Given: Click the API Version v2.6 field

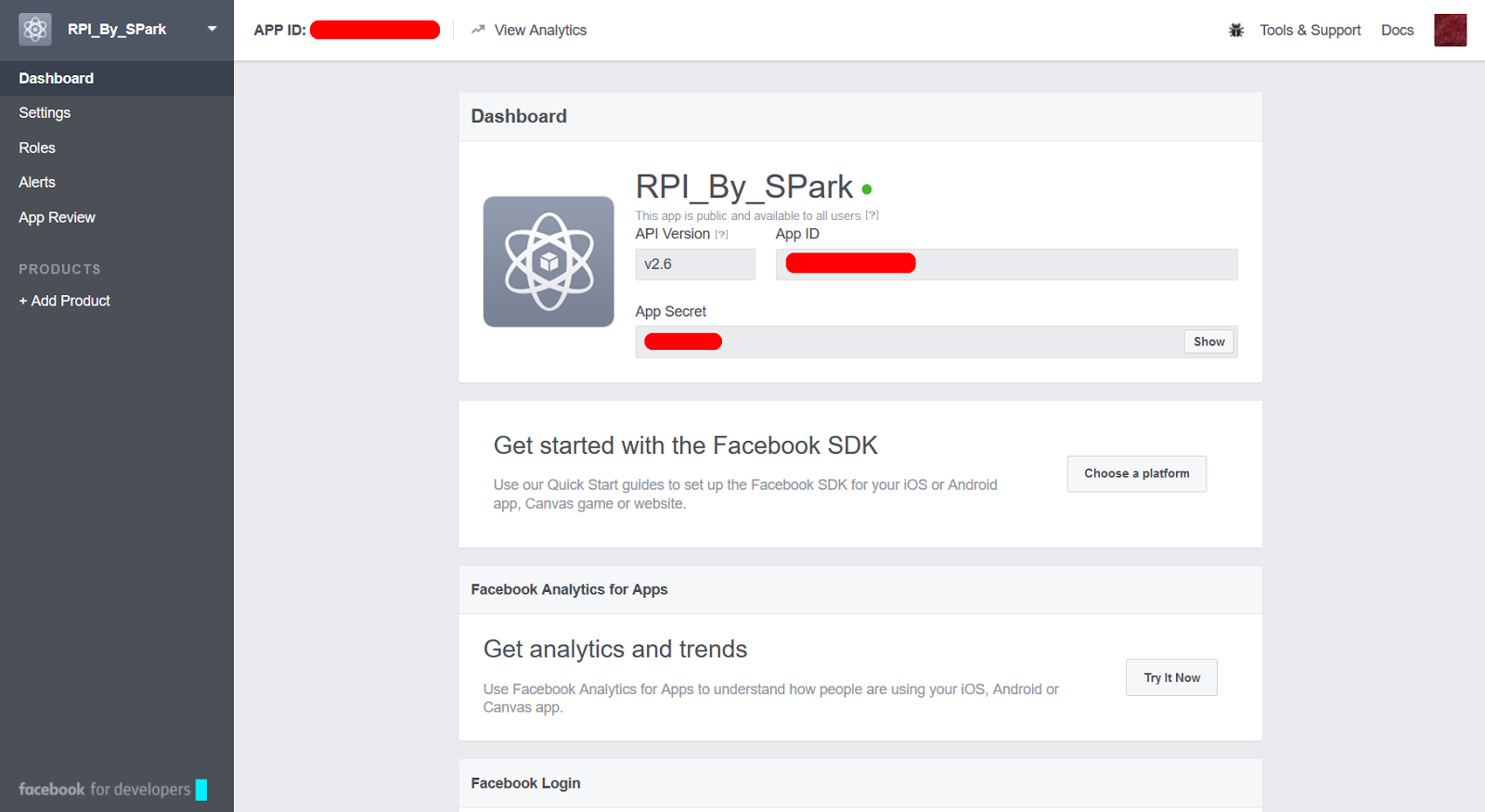Looking at the screenshot, I should click(x=695, y=264).
